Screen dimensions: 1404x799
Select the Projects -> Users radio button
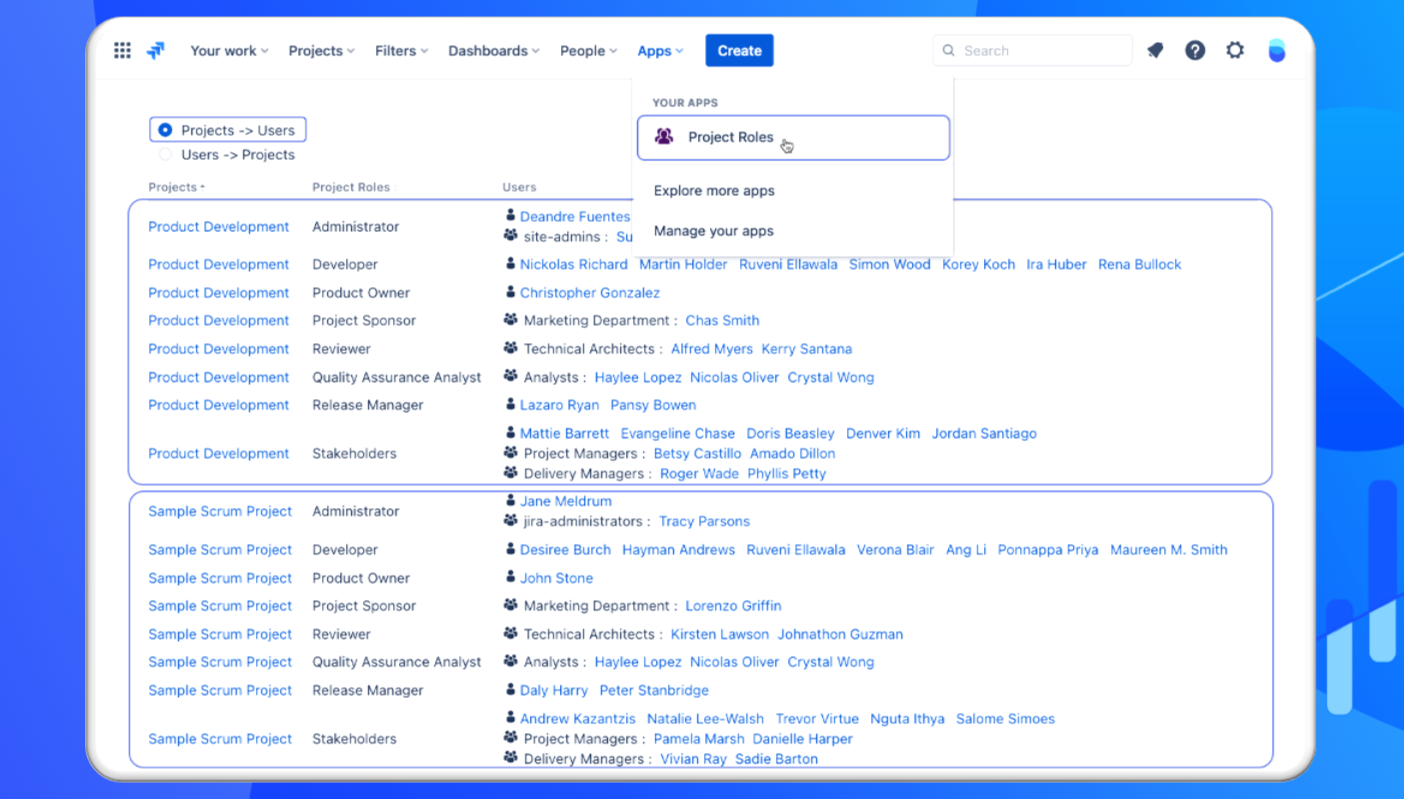click(x=166, y=130)
